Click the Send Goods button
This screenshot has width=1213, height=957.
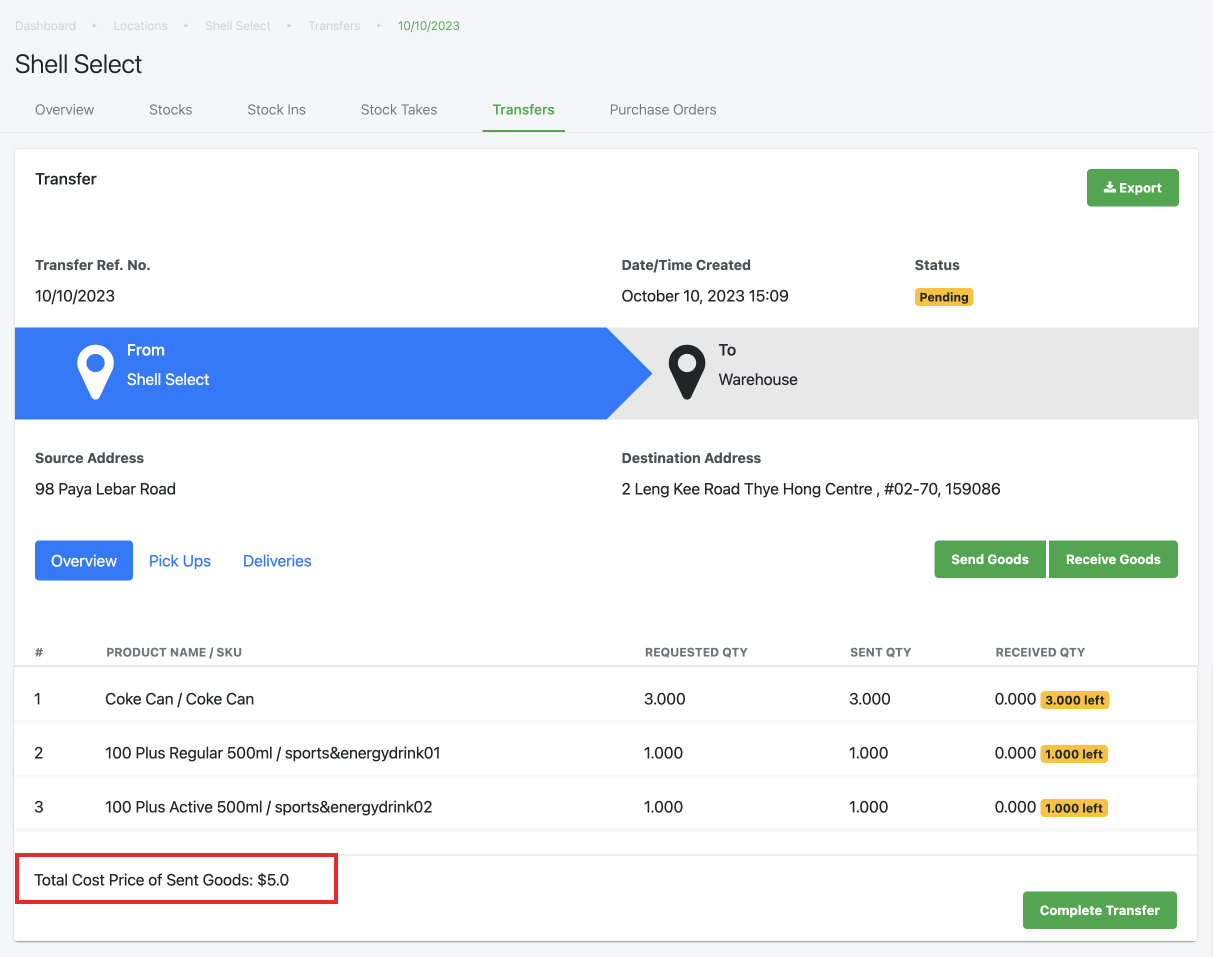pyautogui.click(x=990, y=559)
